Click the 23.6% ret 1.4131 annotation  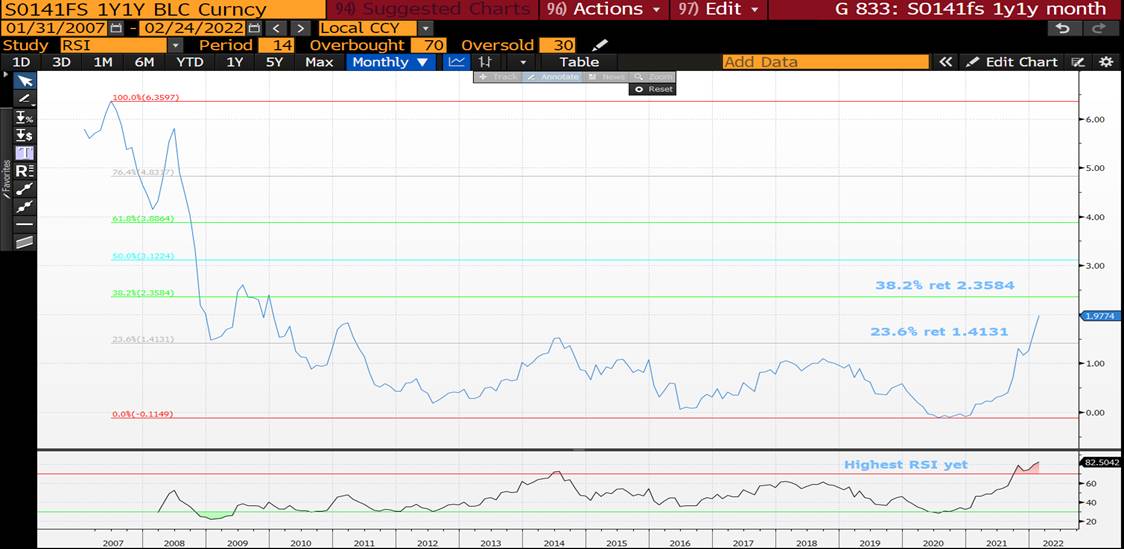(939, 332)
